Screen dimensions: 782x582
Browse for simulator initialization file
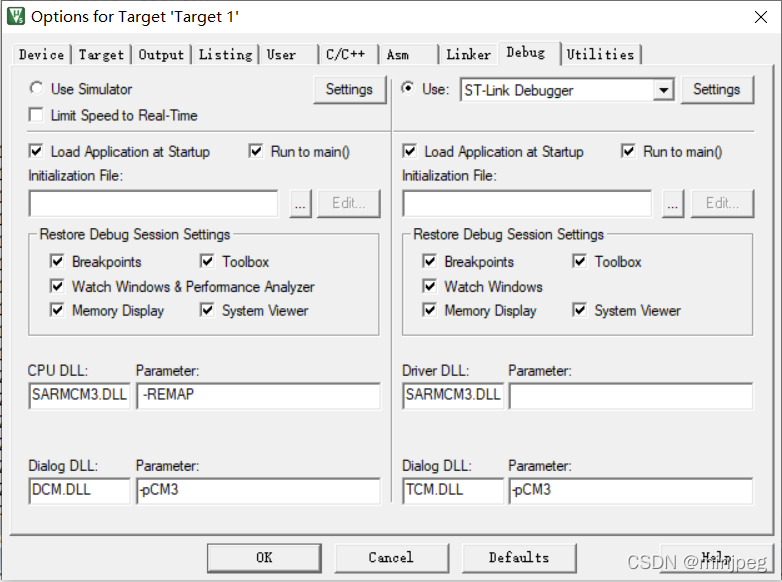click(300, 203)
